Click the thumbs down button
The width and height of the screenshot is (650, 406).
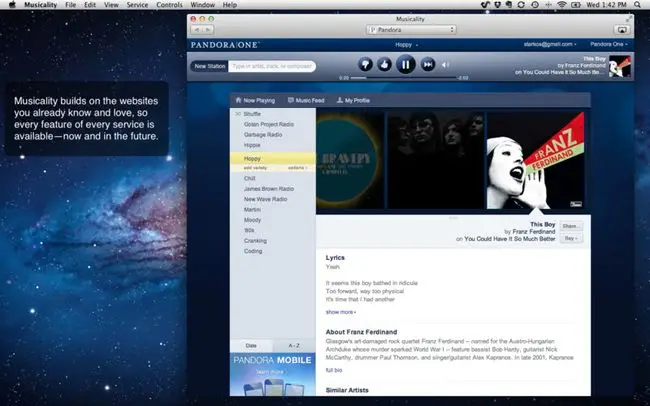(365, 65)
